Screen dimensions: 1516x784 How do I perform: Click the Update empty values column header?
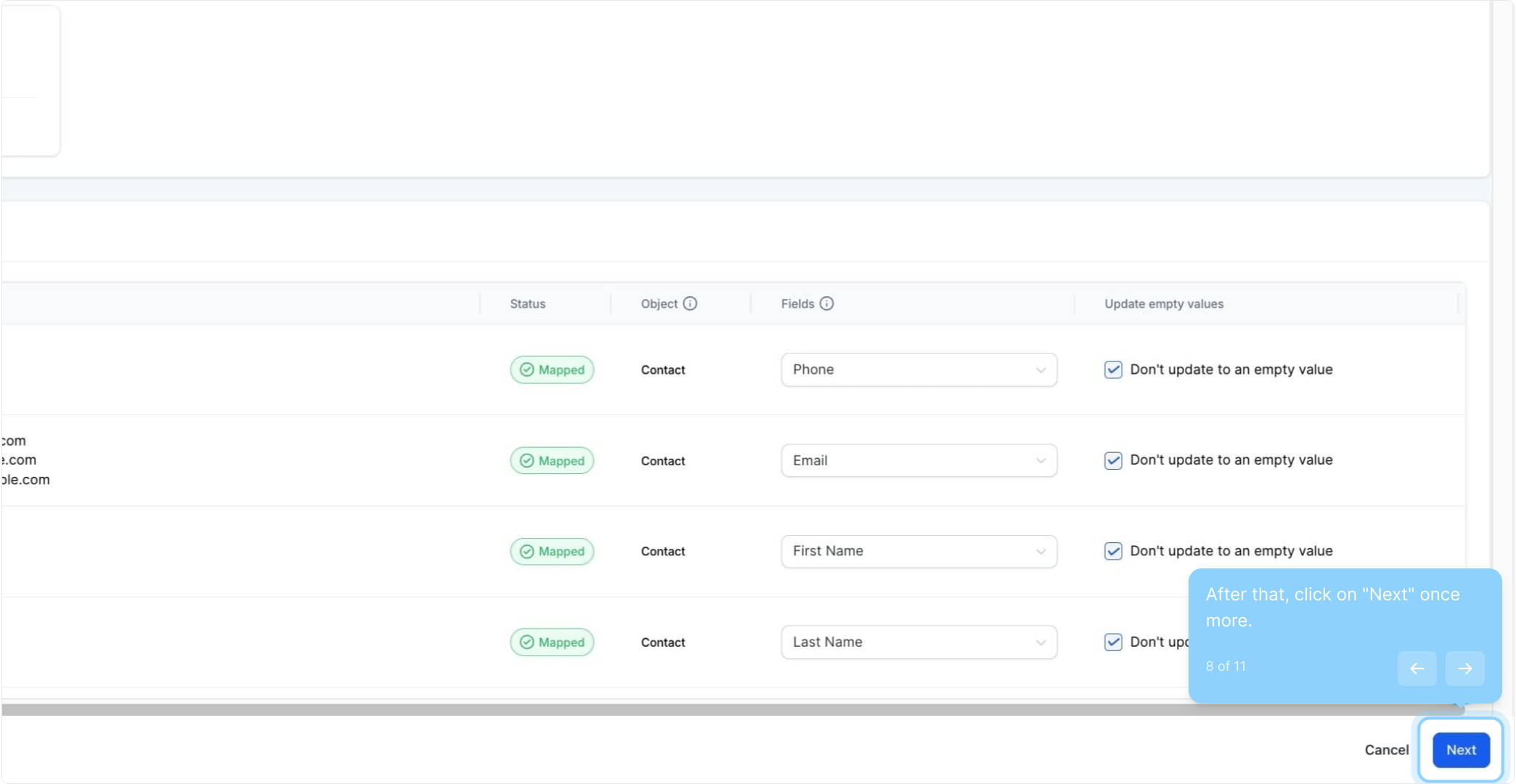[1164, 303]
